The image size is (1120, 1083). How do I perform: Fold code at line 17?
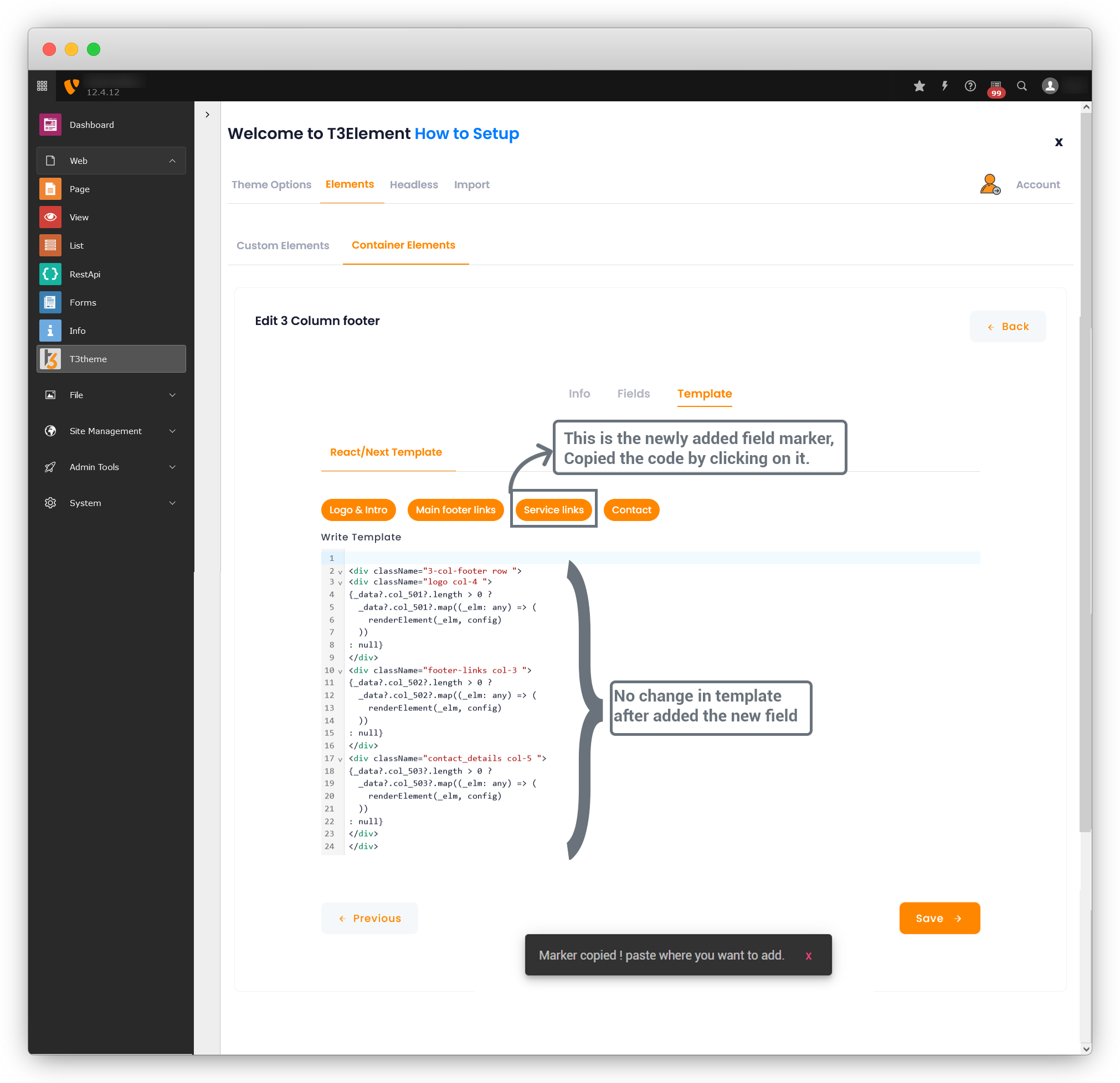click(x=340, y=759)
